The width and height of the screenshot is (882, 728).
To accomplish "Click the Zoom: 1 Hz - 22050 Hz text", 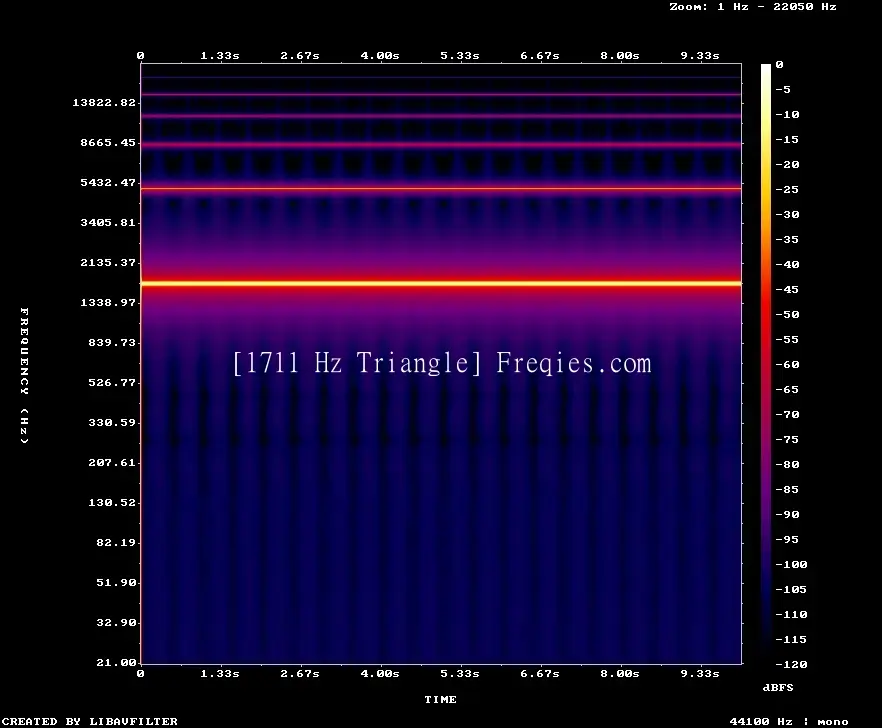I will 753,7.
